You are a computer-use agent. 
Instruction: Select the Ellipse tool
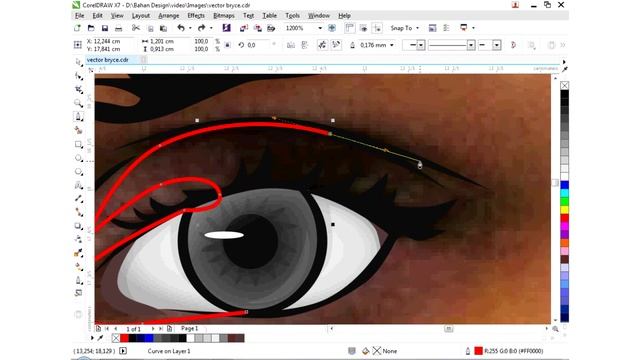coord(78,158)
